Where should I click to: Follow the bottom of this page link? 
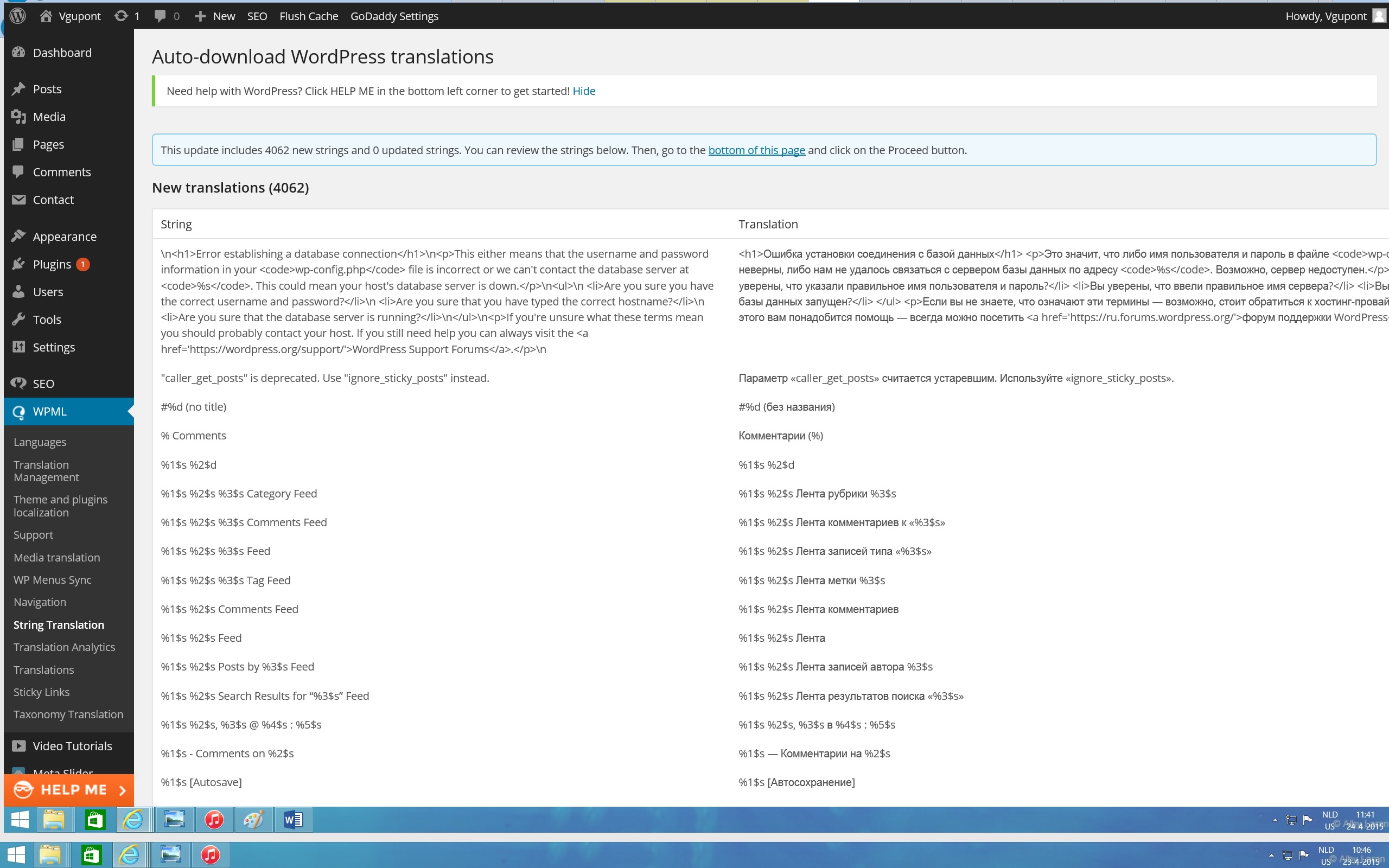coord(756,150)
